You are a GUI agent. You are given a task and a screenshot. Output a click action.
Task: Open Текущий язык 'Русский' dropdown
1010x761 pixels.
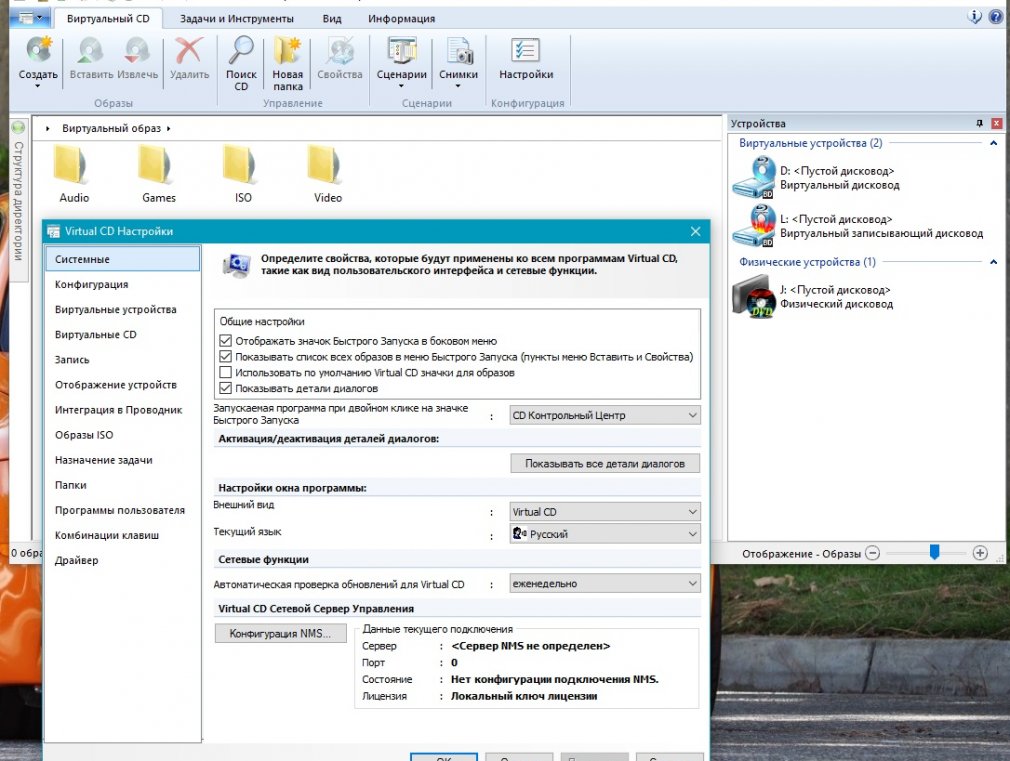604,534
